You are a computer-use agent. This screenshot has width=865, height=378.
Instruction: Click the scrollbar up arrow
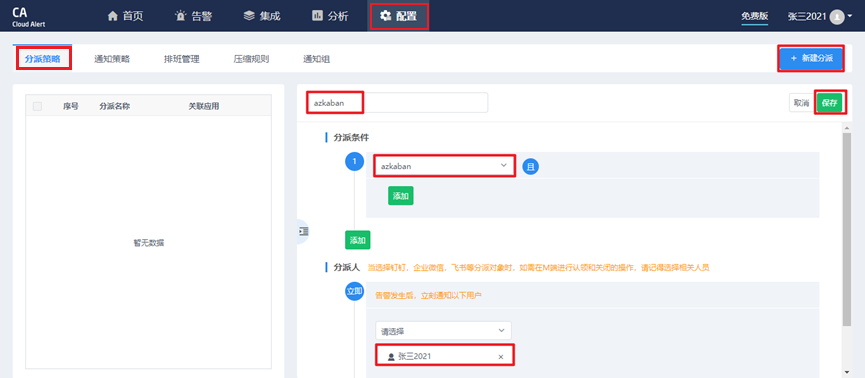coord(847,127)
